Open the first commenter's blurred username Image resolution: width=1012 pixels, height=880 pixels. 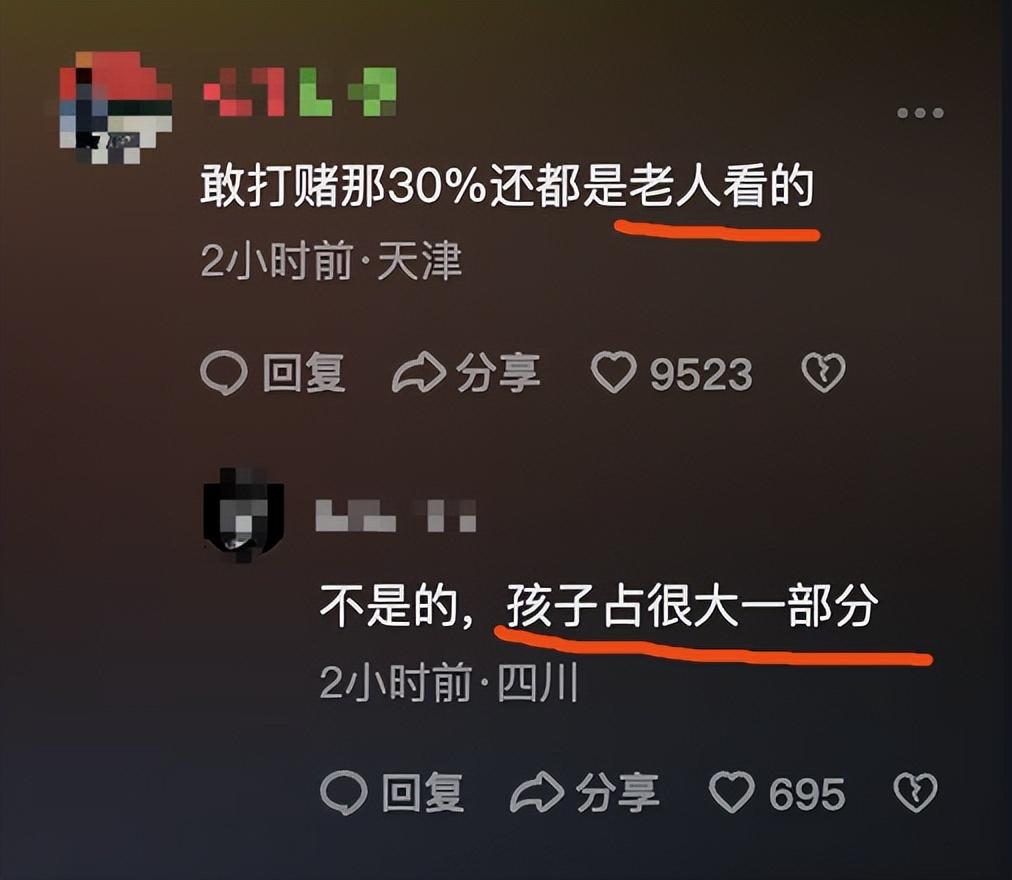299,91
